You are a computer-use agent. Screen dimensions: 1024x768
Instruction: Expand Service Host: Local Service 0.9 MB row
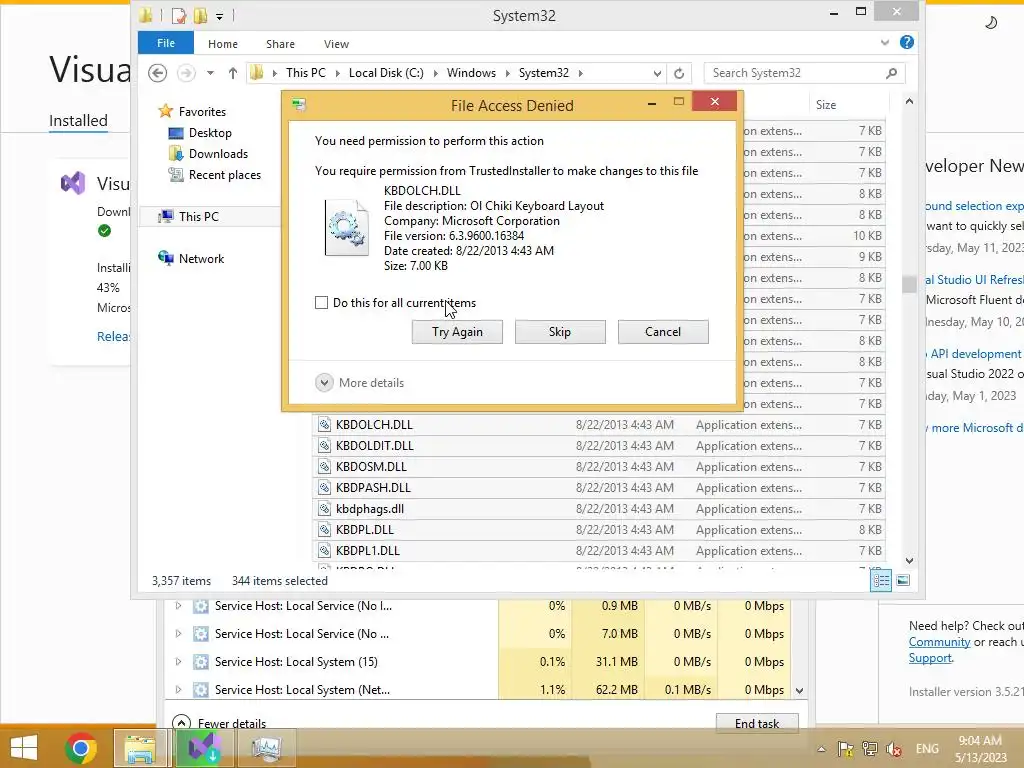tap(178, 605)
